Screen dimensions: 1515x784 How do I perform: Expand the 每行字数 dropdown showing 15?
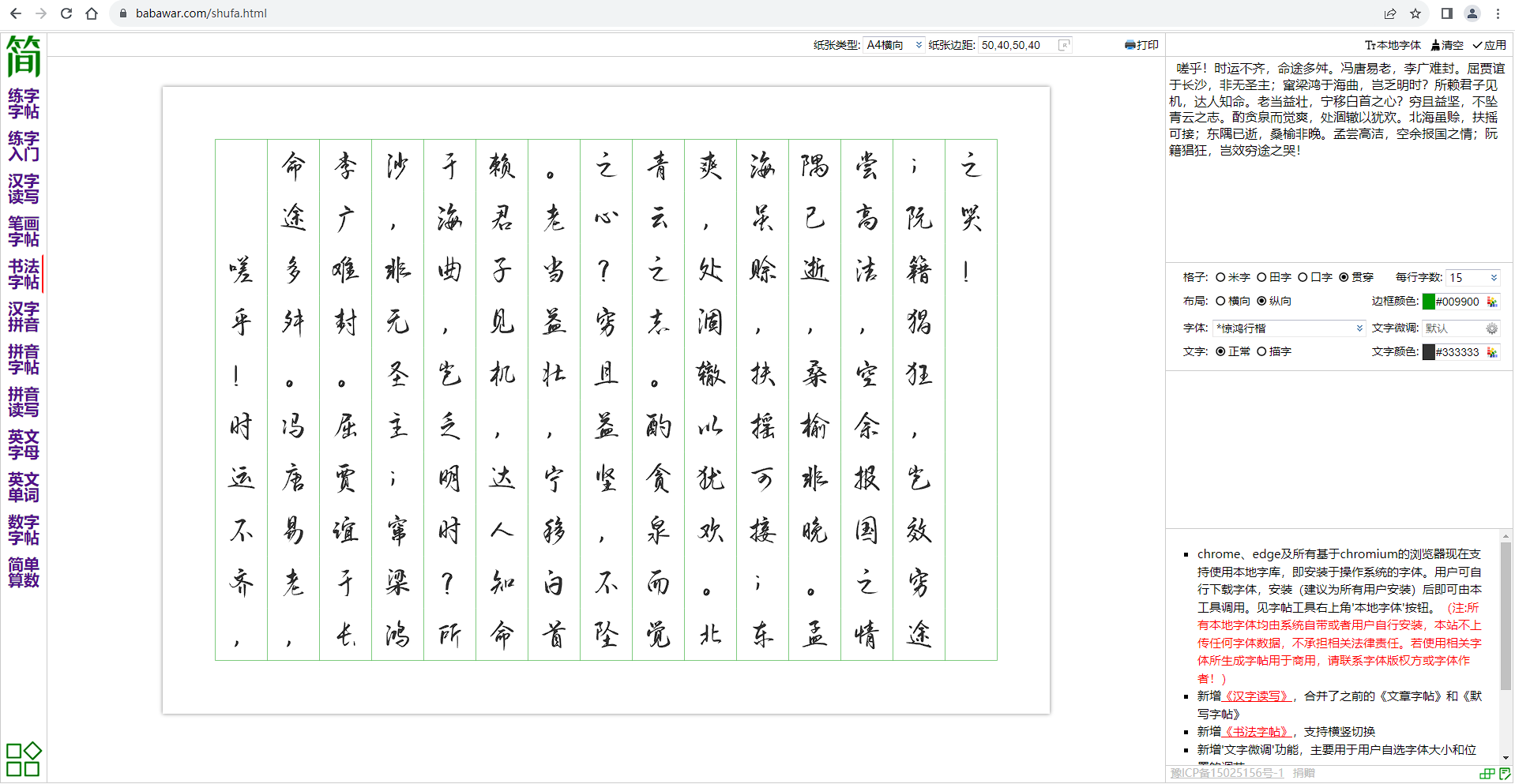tap(1472, 277)
